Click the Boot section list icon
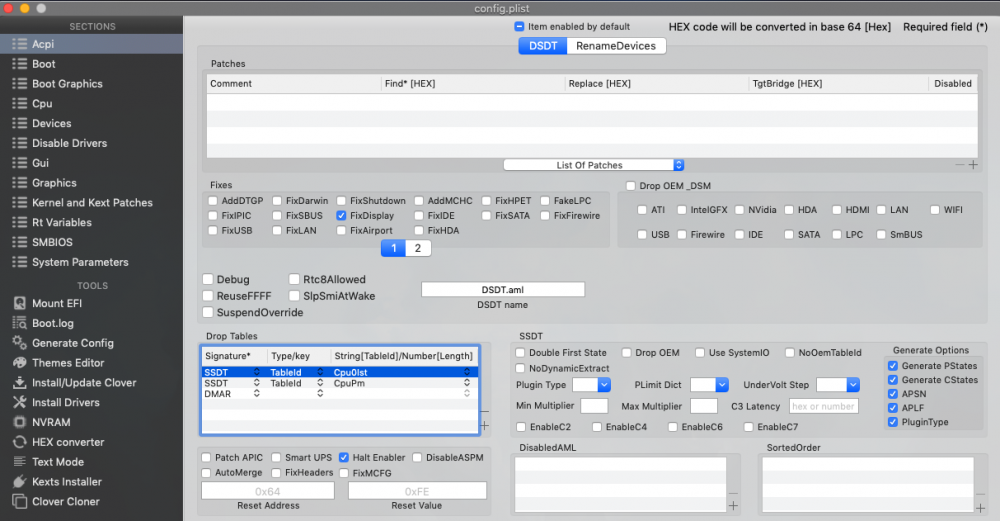This screenshot has width=1000, height=521. tap(20, 64)
